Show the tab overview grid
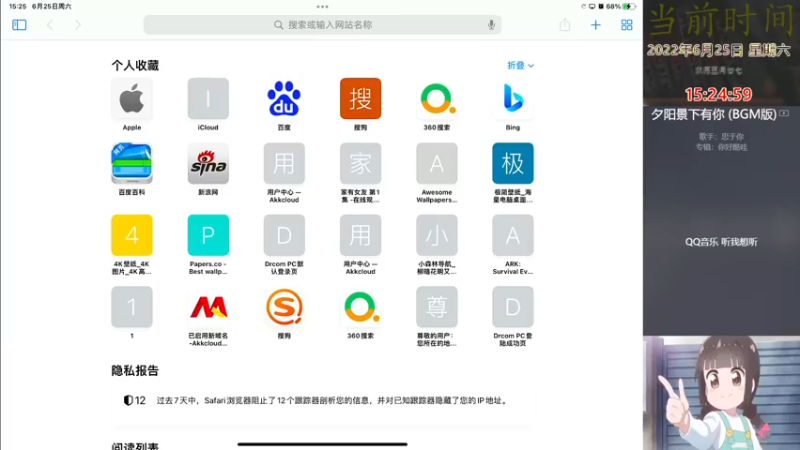This screenshot has height=450, width=800. click(x=627, y=24)
